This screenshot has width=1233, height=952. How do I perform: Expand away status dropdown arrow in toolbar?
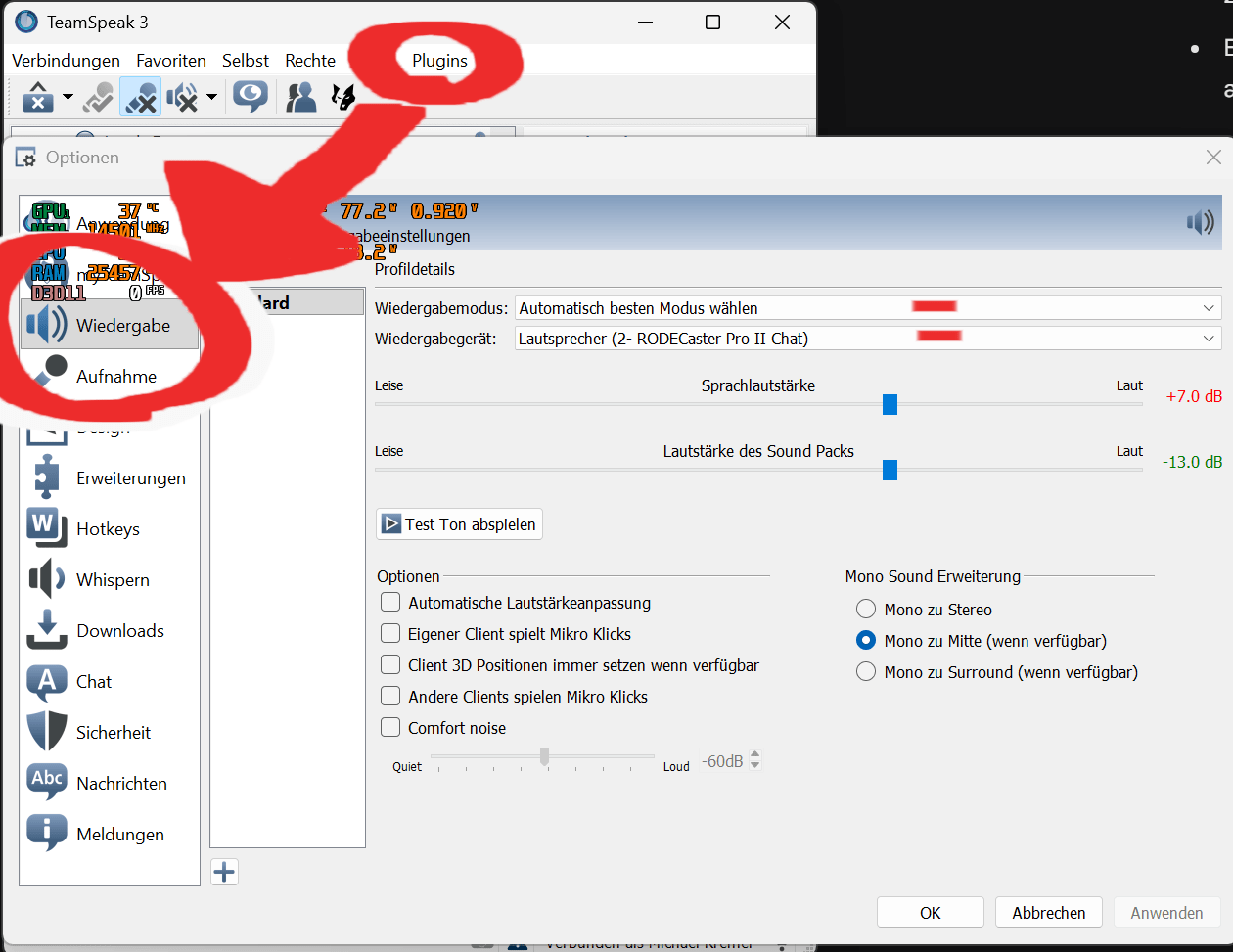click(68, 97)
